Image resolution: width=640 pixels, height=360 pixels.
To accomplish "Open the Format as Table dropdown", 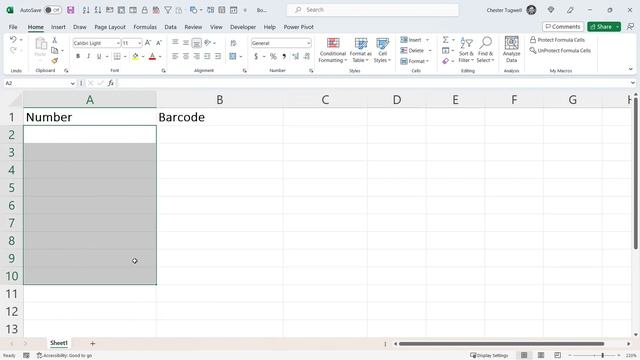I will pyautogui.click(x=361, y=50).
